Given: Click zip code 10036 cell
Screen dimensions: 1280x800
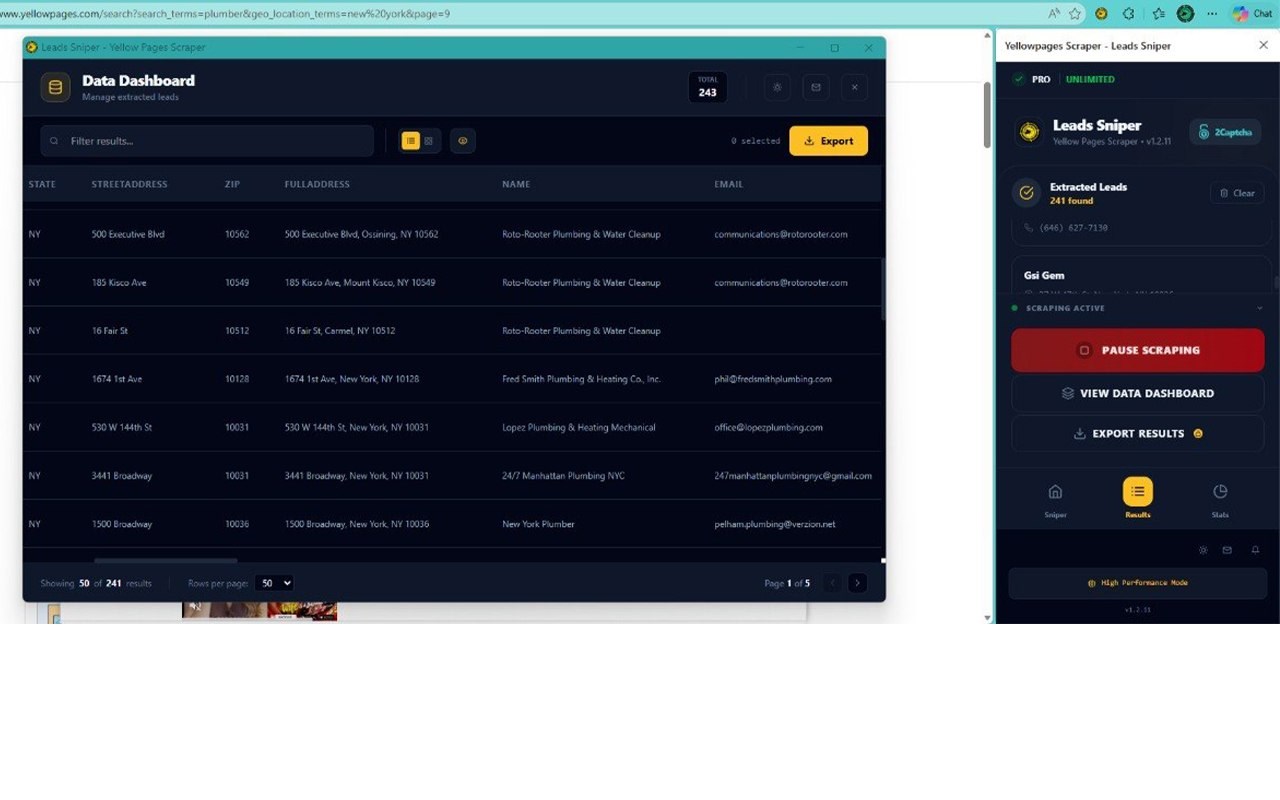Looking at the screenshot, I should pyautogui.click(x=237, y=524).
